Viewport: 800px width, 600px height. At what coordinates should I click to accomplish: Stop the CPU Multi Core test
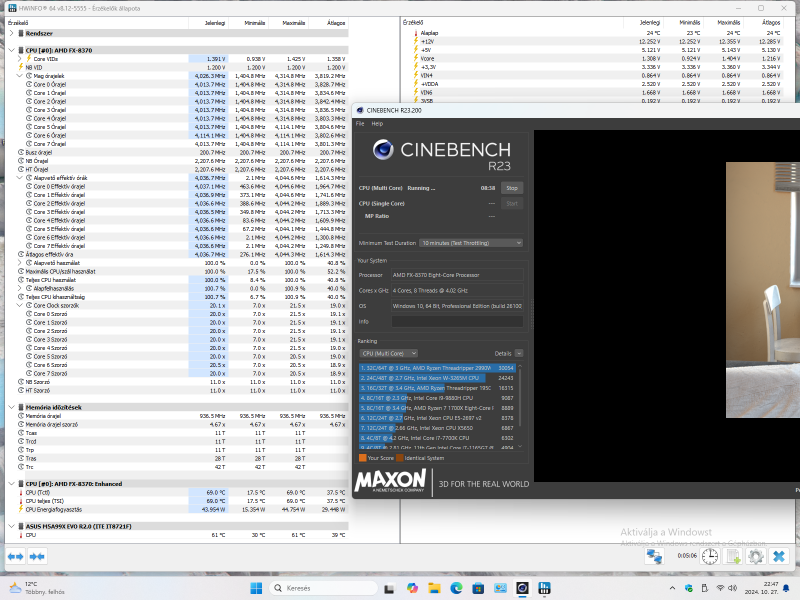(x=512, y=188)
